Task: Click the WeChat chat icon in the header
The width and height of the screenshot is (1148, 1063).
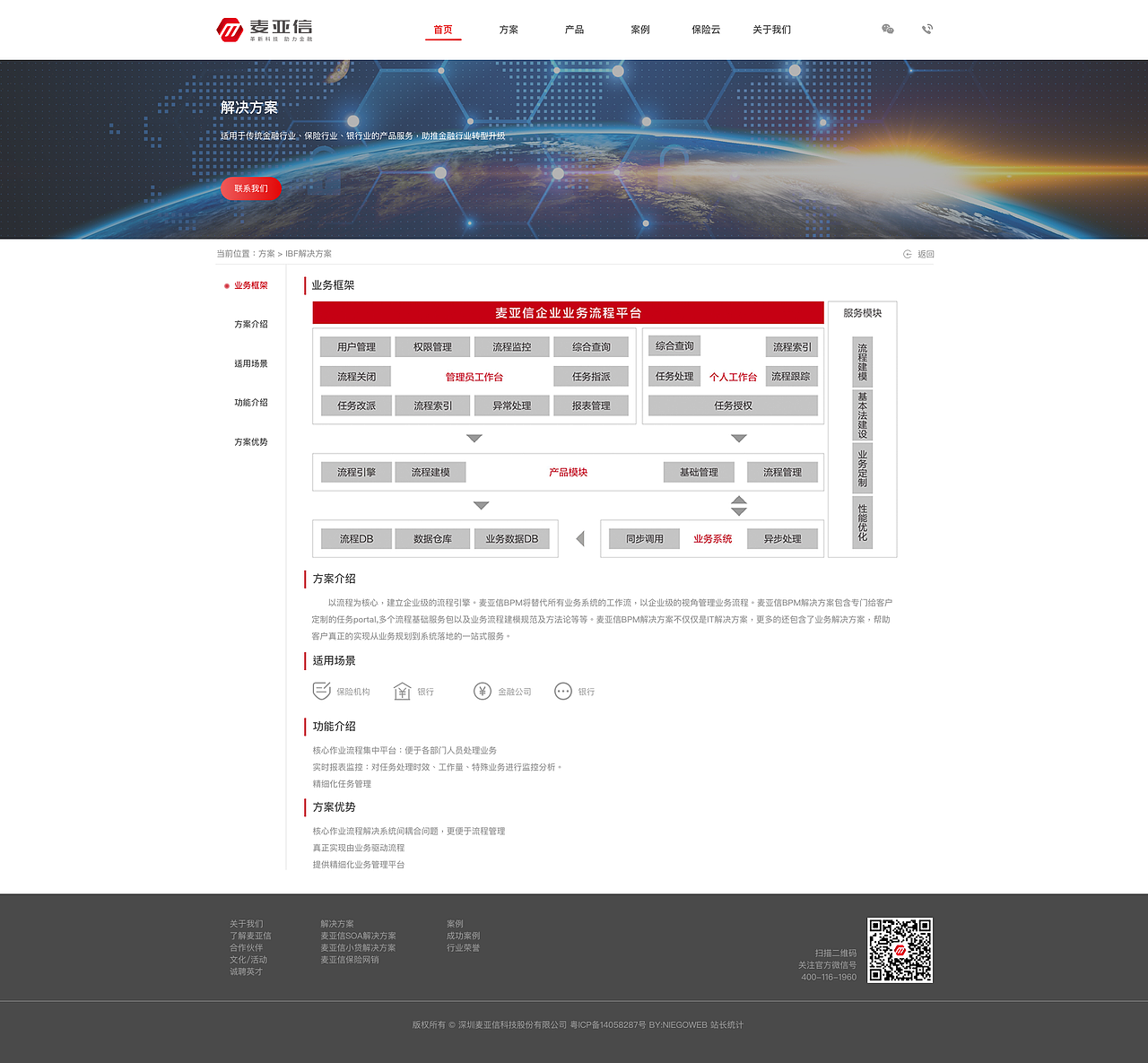Action: (888, 30)
